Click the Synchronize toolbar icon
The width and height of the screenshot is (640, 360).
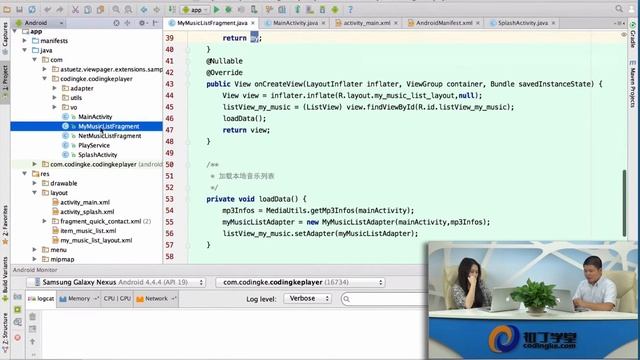(32, 9)
